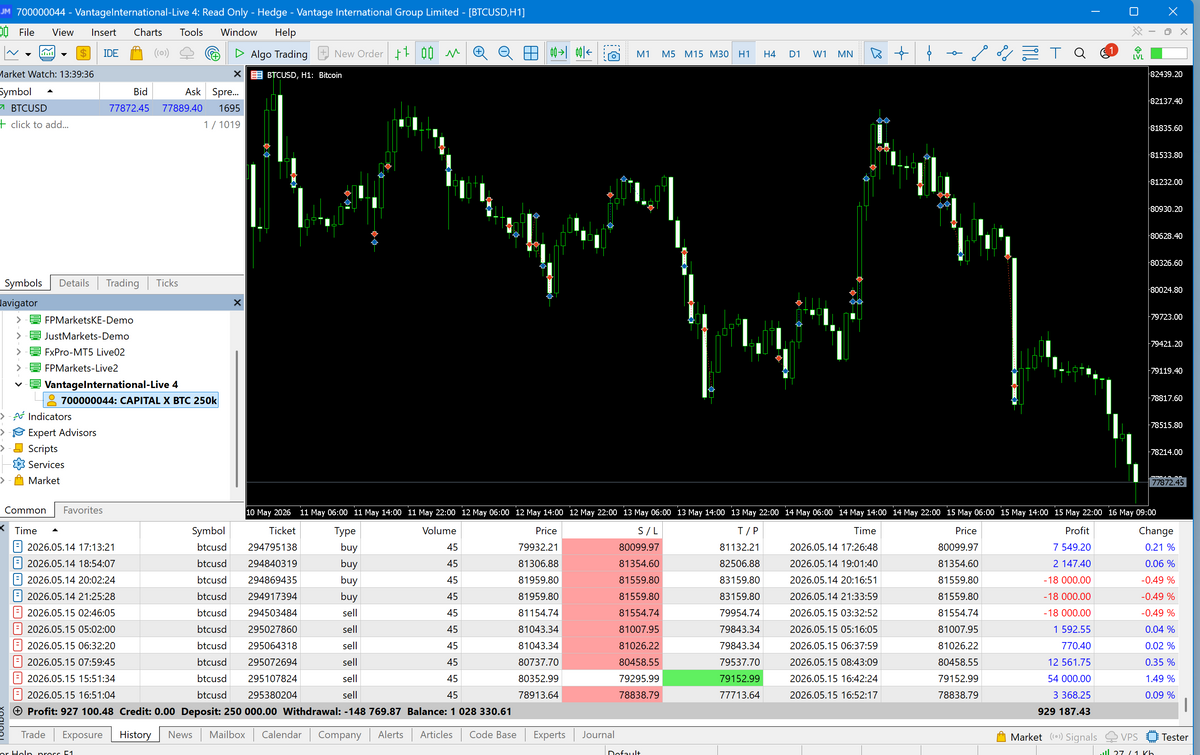This screenshot has width=1200, height=755.
Task: Toggle Algo Trading
Action: point(271,53)
